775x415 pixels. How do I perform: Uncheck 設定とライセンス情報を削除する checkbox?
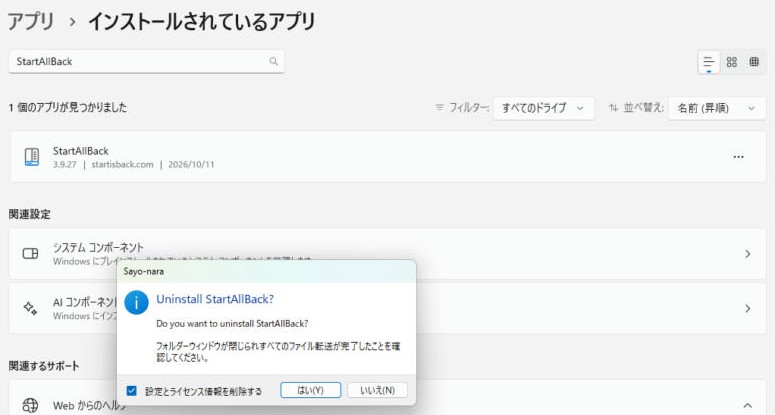click(x=131, y=391)
